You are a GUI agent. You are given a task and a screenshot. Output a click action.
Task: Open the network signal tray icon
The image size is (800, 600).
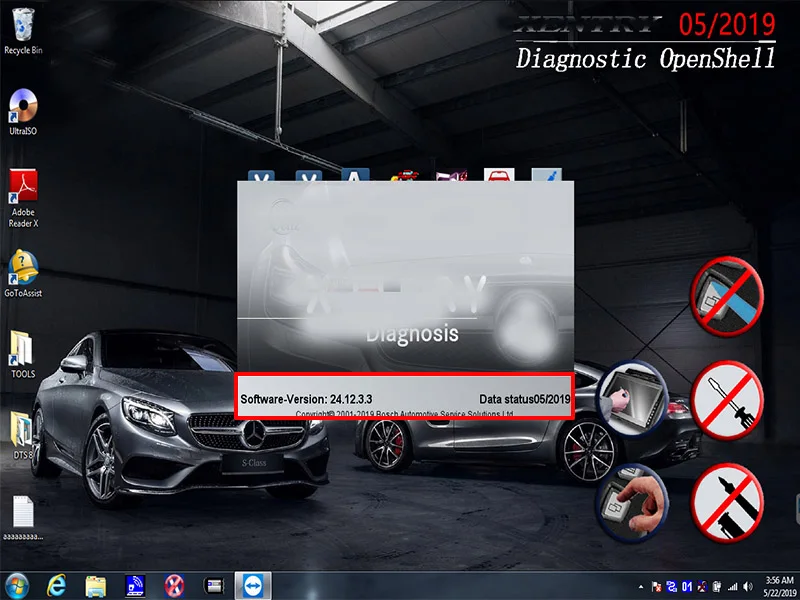click(733, 587)
